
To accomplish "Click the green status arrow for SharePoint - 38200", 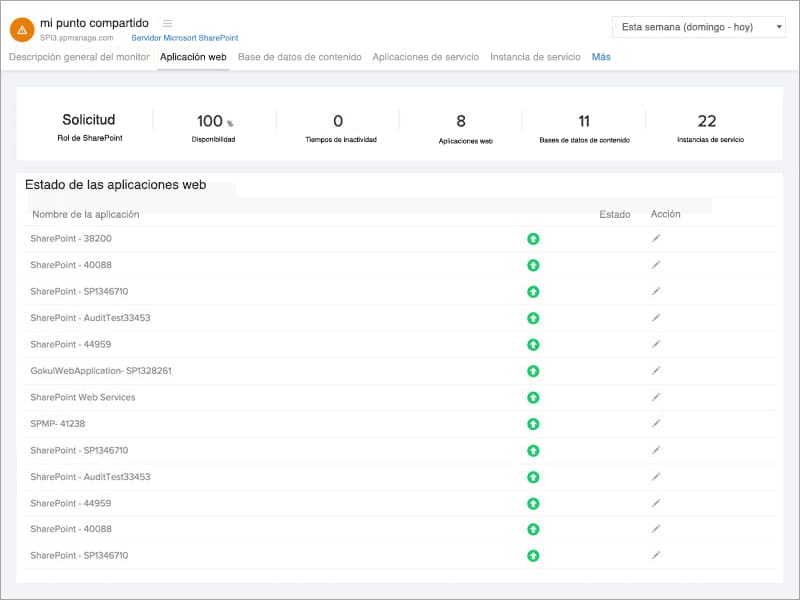I will tap(533, 238).
